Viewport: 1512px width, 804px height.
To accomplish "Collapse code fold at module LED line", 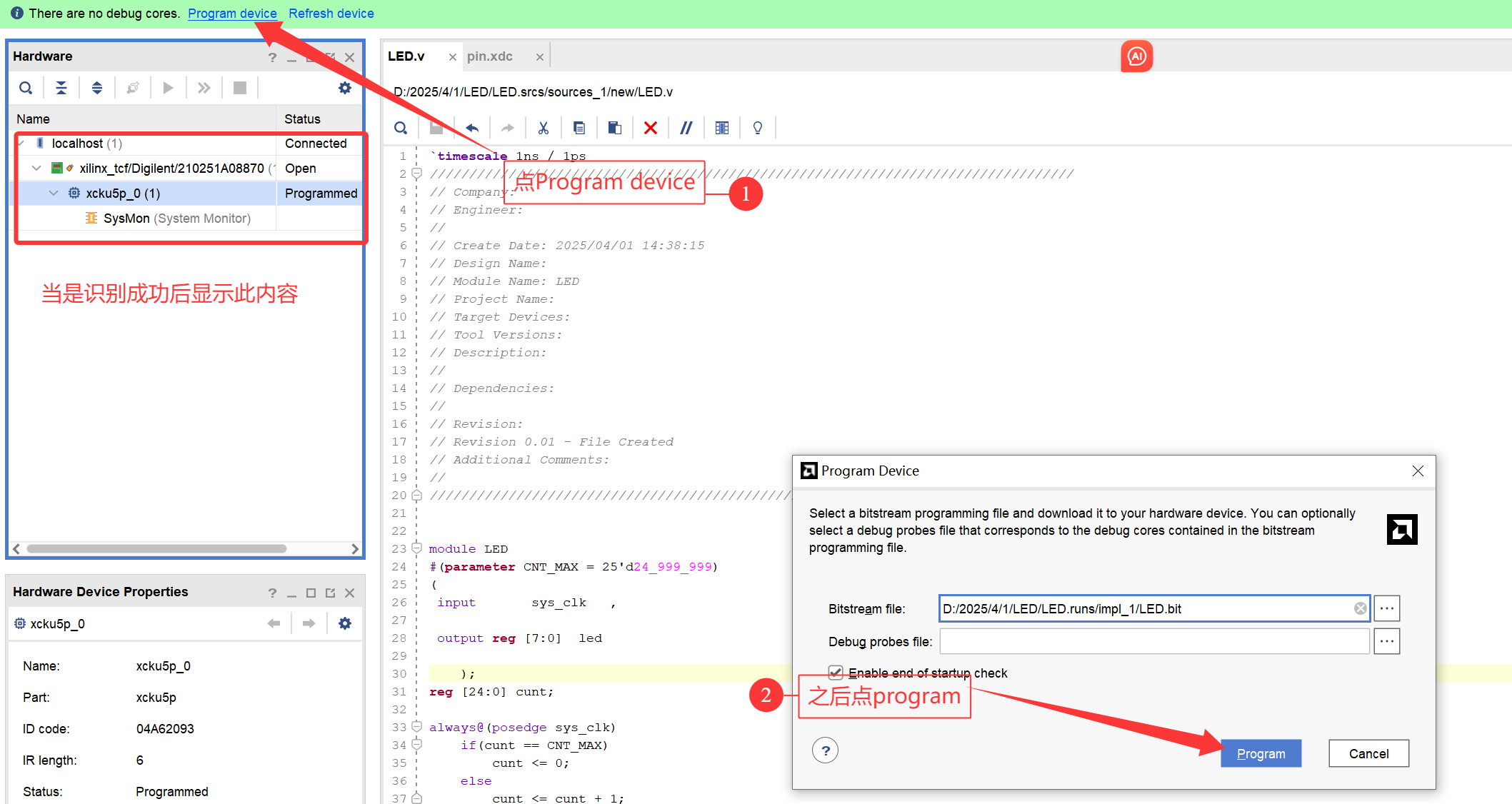I will tap(417, 548).
